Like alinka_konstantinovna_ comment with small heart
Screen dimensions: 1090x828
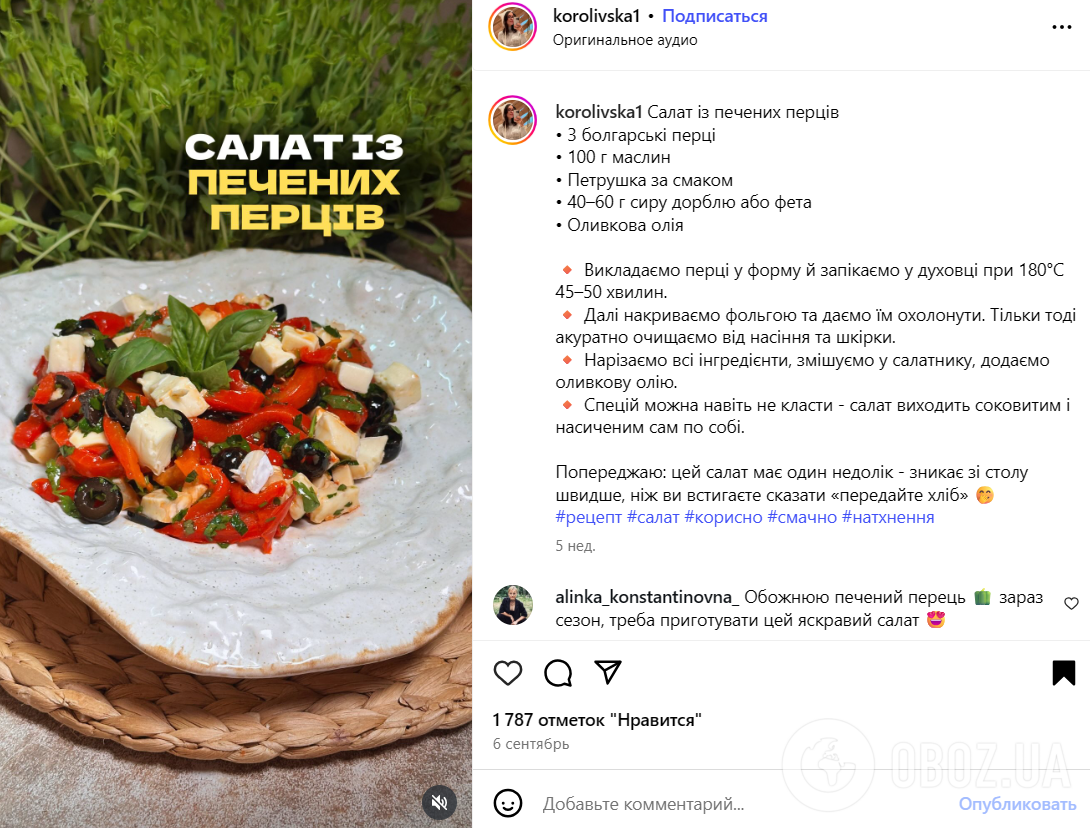pos(1071,603)
